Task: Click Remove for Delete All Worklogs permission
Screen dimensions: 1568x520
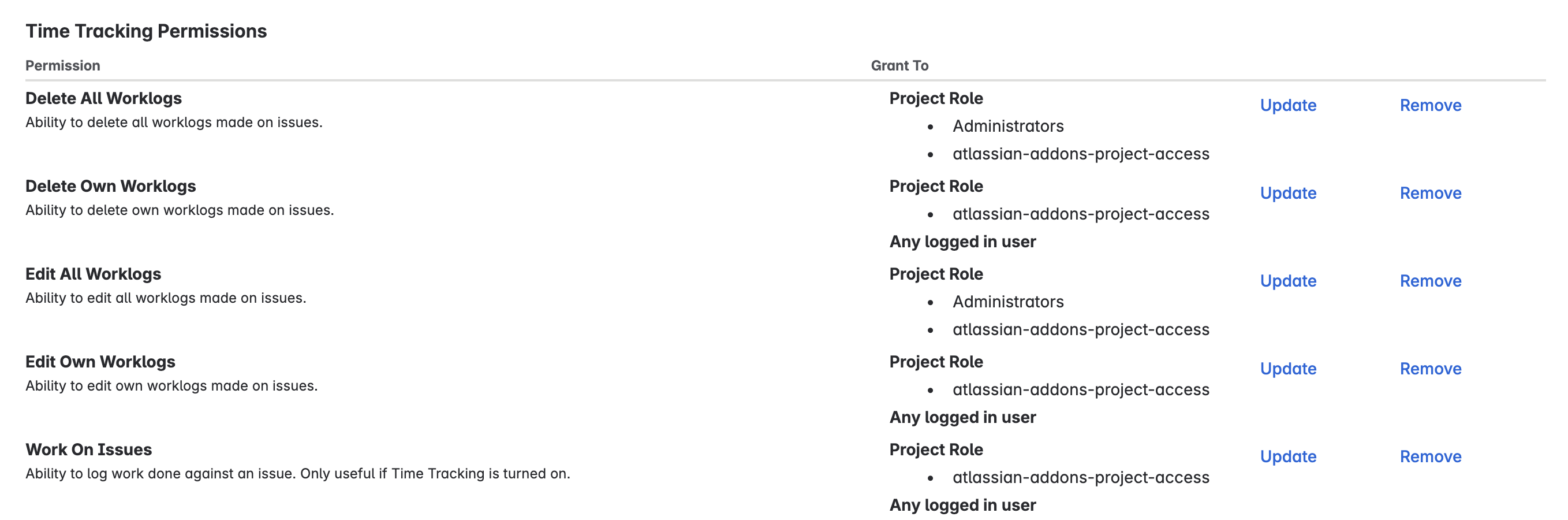Action: pos(1431,105)
